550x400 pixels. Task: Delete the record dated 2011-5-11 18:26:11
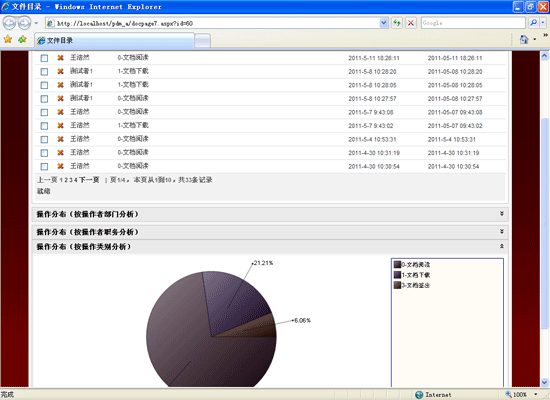pos(61,58)
